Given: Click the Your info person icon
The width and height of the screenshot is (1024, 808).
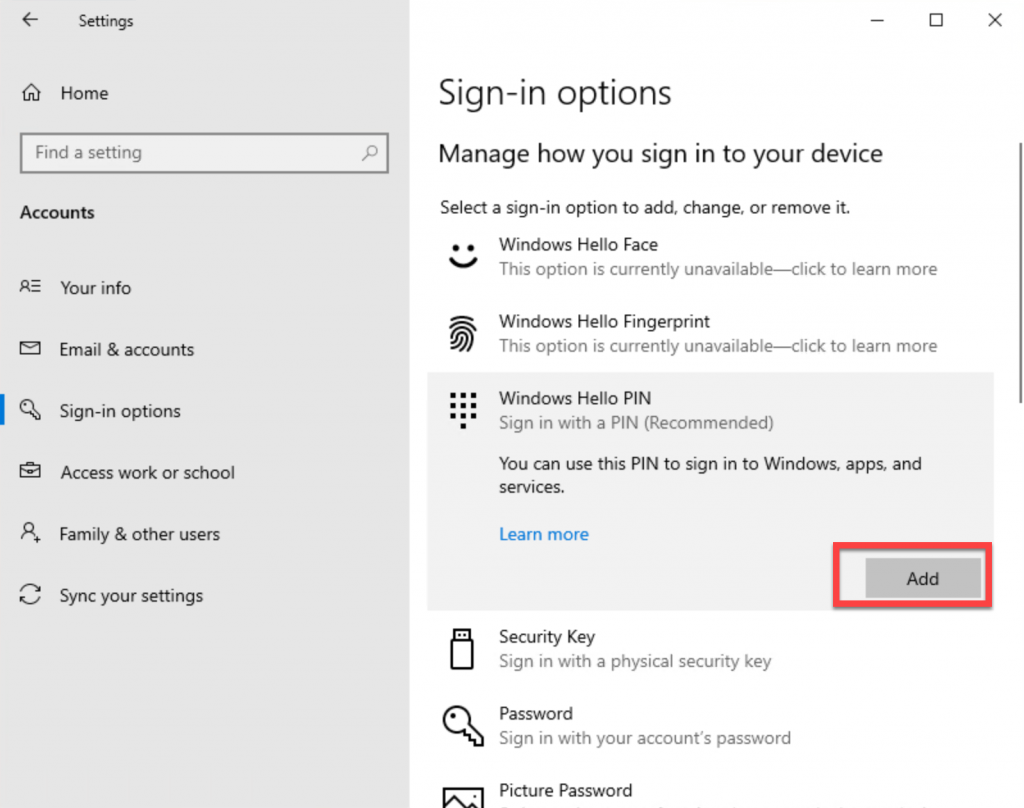Looking at the screenshot, I should coord(31,287).
